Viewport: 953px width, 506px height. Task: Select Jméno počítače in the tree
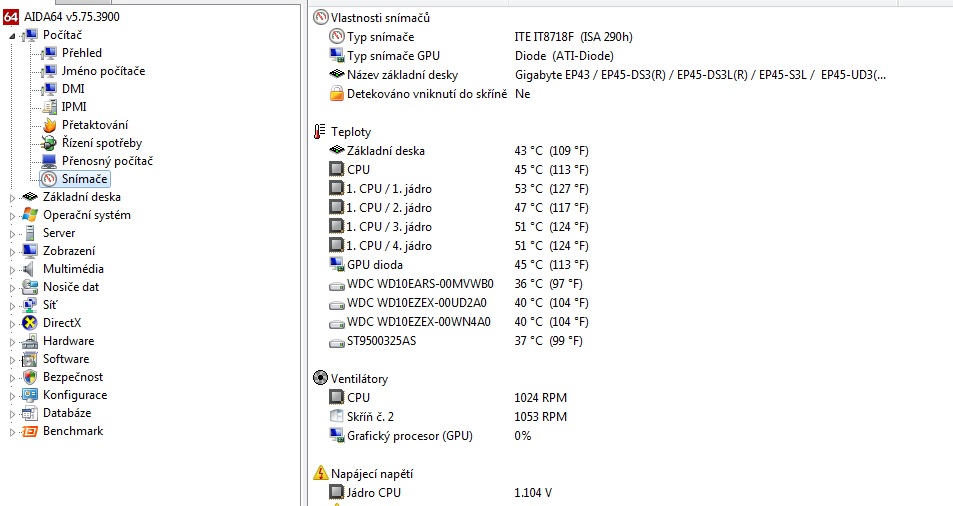[103, 71]
